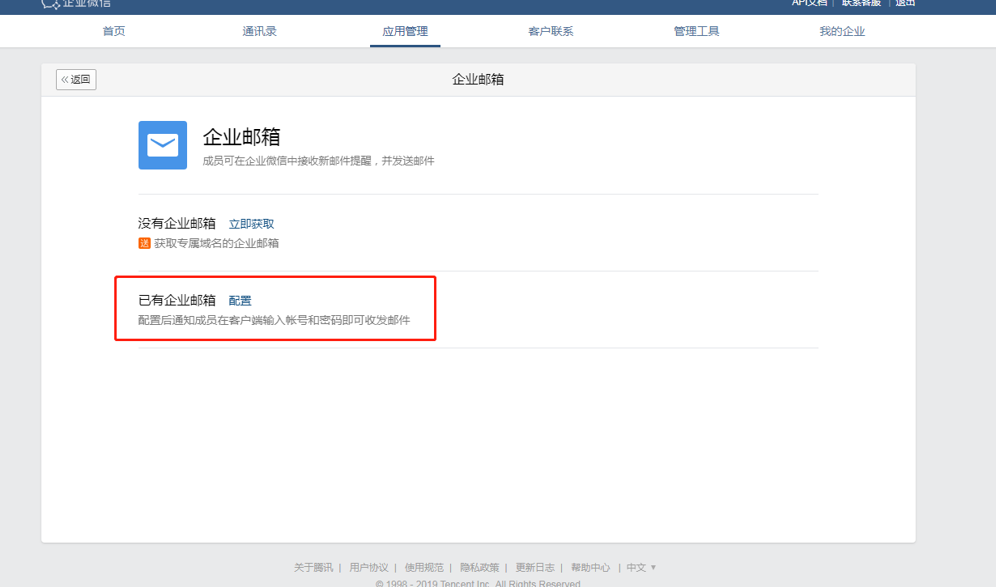Click 配置 next to 已有企业邮箱
The height and width of the screenshot is (587, 996).
(240, 300)
